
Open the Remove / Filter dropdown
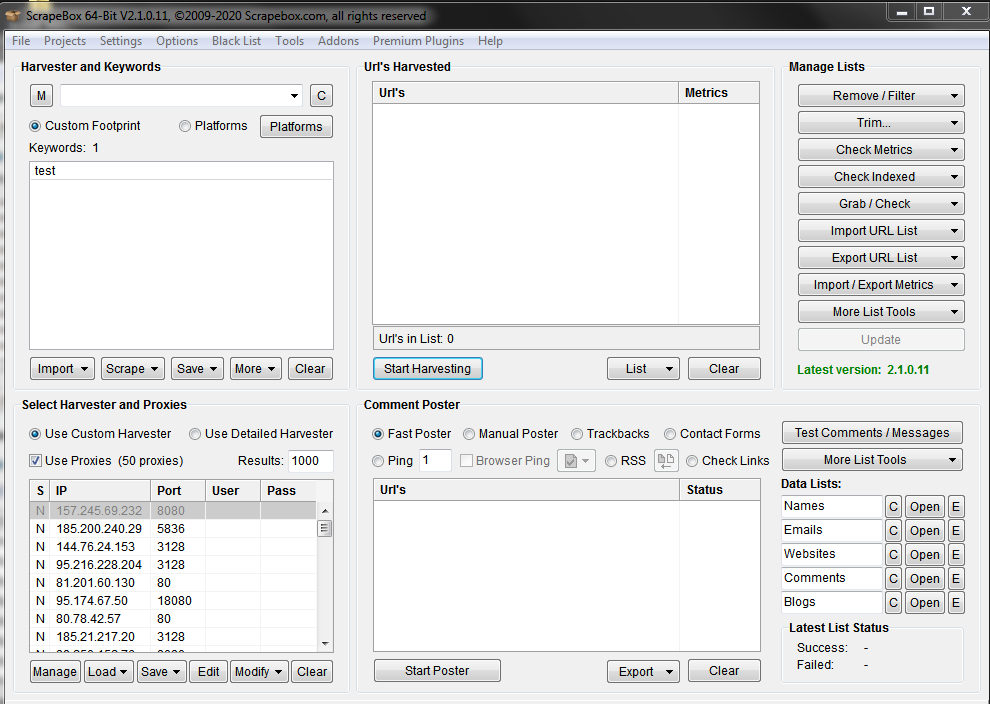coord(881,96)
